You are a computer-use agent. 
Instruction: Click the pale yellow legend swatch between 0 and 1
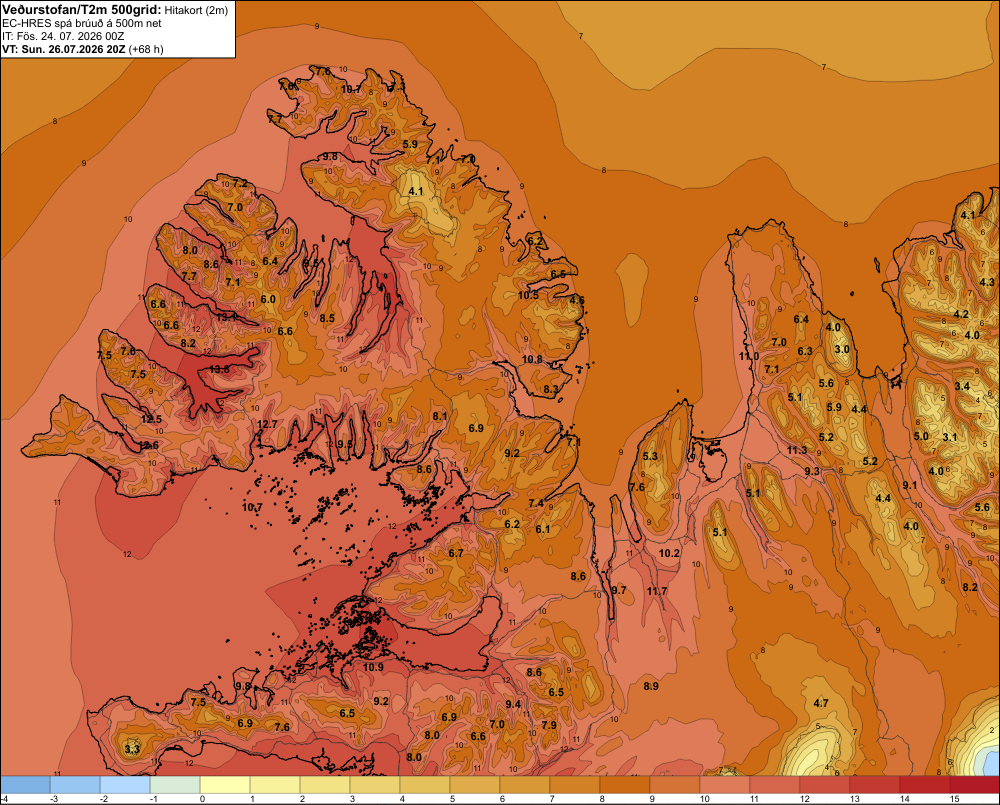225,785
